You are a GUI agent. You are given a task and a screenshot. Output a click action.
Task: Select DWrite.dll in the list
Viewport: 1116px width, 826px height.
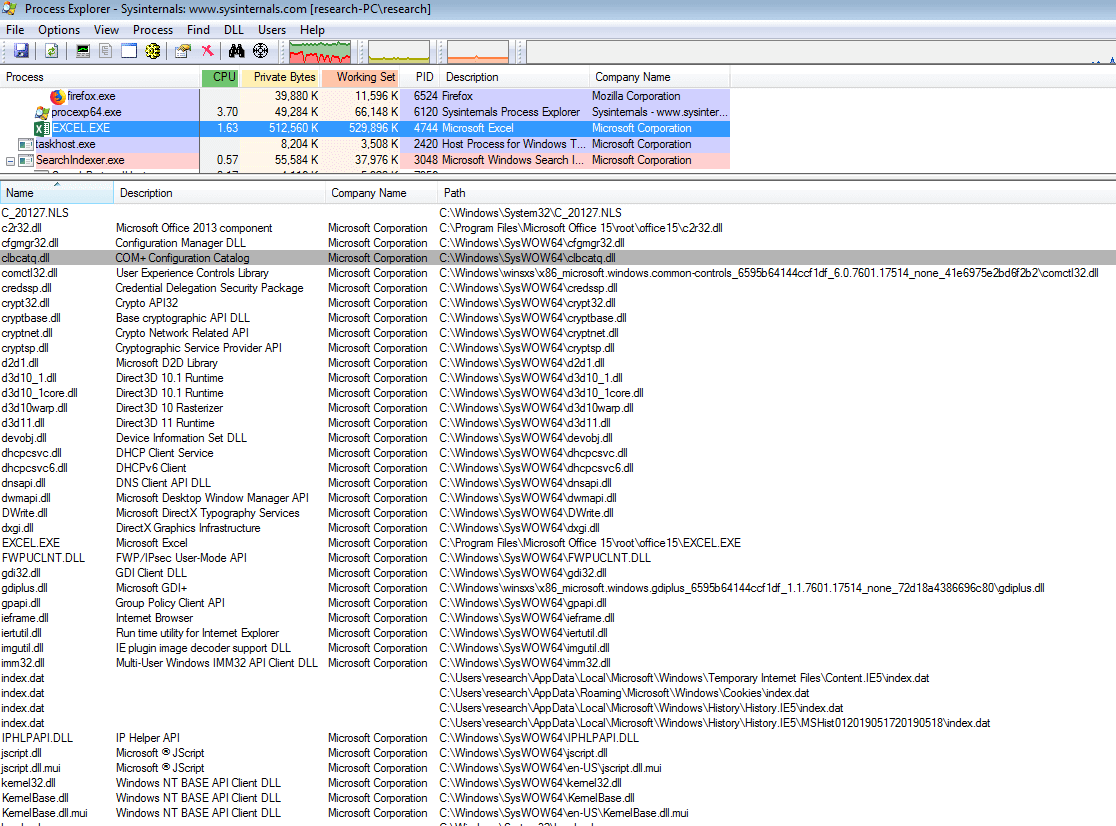[x=558, y=513]
